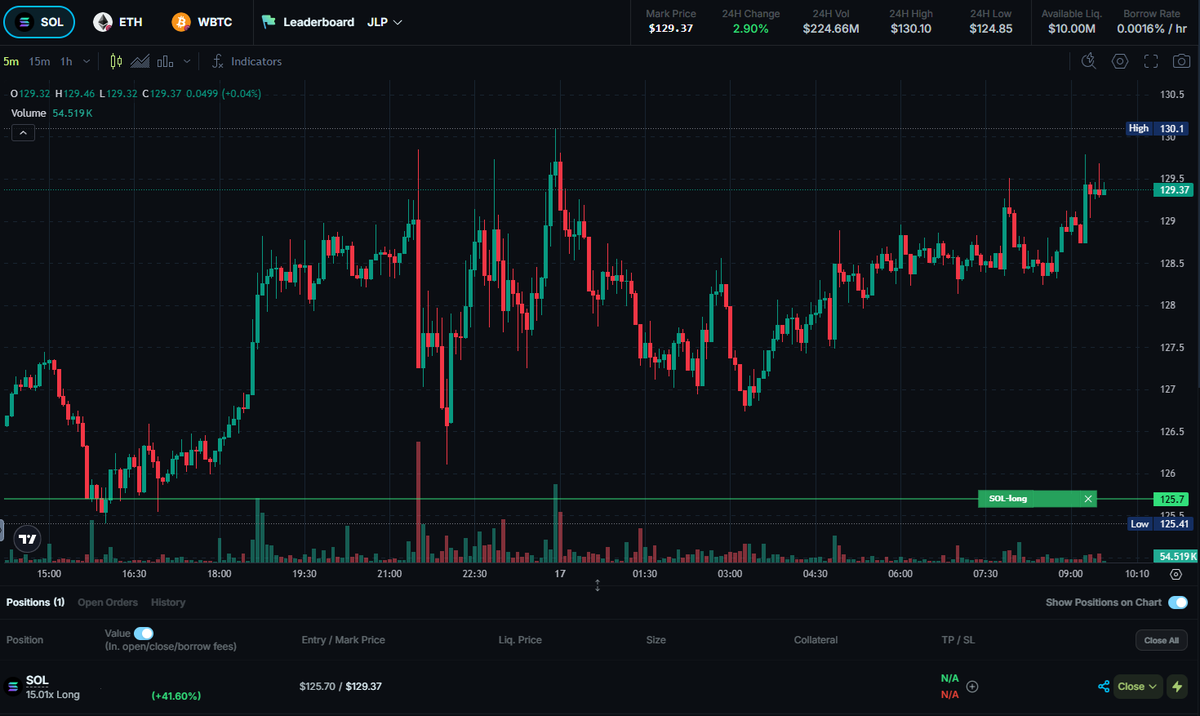Click the Mark Price $129.37 value
This screenshot has width=1200, height=716.
[x=669, y=28]
